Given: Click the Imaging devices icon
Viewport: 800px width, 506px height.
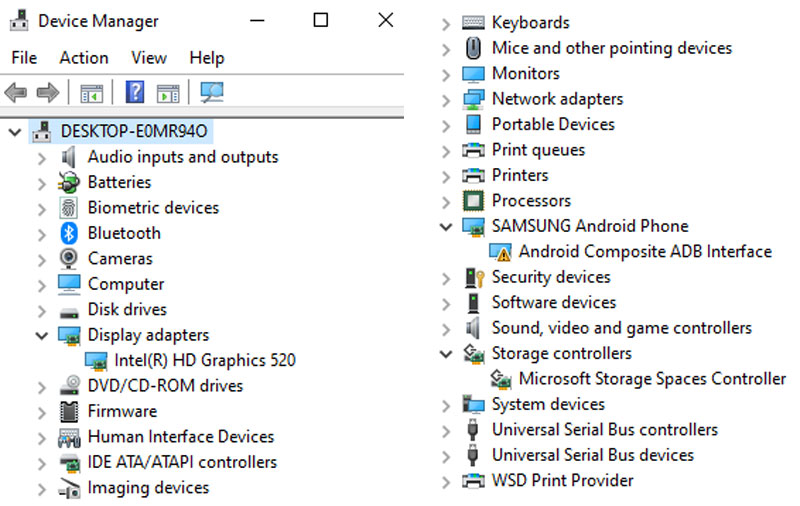Looking at the screenshot, I should (69, 488).
